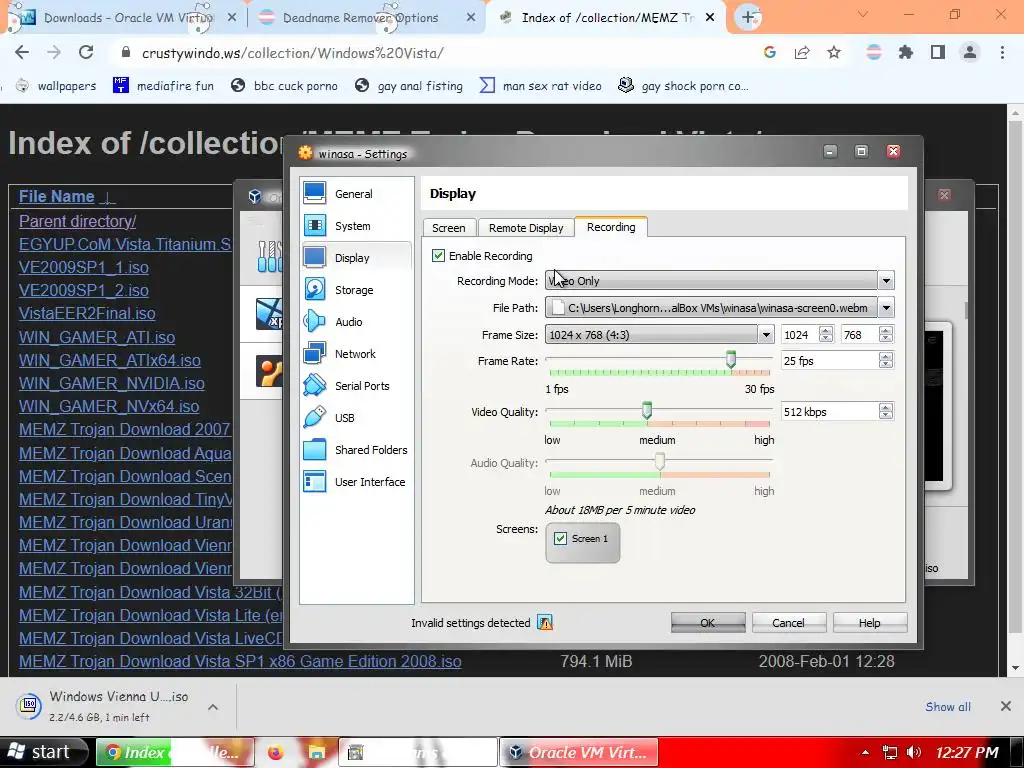Go back in Chrome browser

pyautogui.click(x=22, y=52)
